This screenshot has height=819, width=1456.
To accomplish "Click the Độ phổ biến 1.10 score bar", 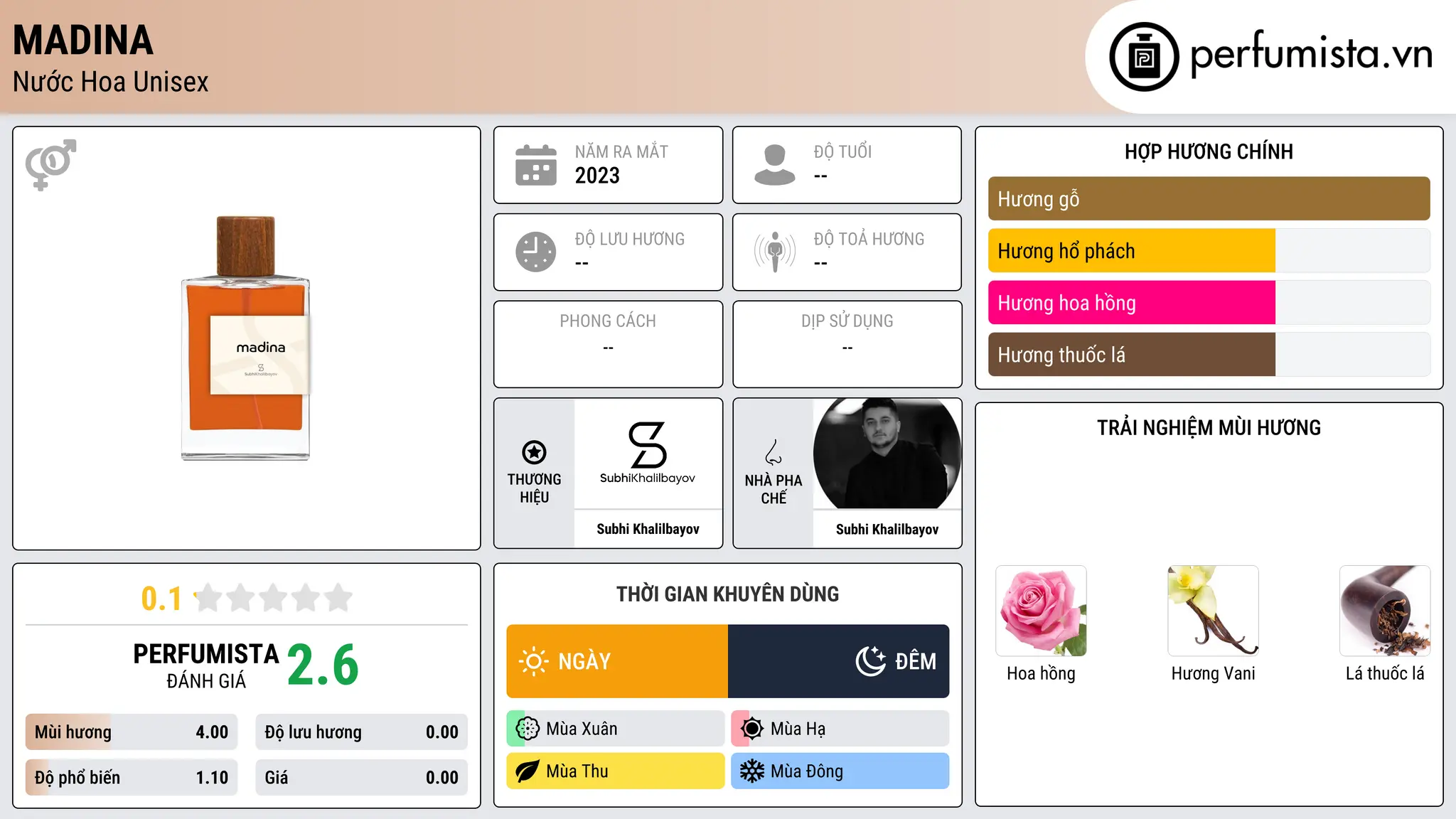I will point(132,778).
